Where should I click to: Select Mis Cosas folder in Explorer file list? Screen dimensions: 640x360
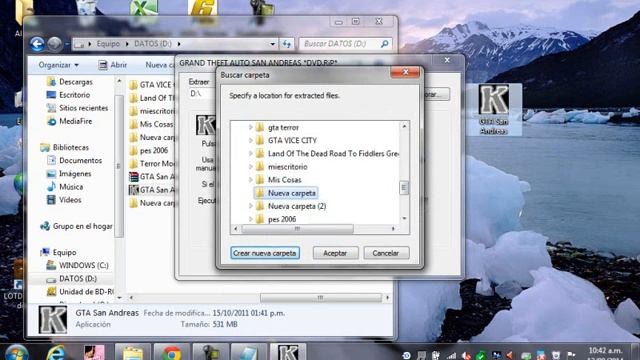(x=151, y=124)
